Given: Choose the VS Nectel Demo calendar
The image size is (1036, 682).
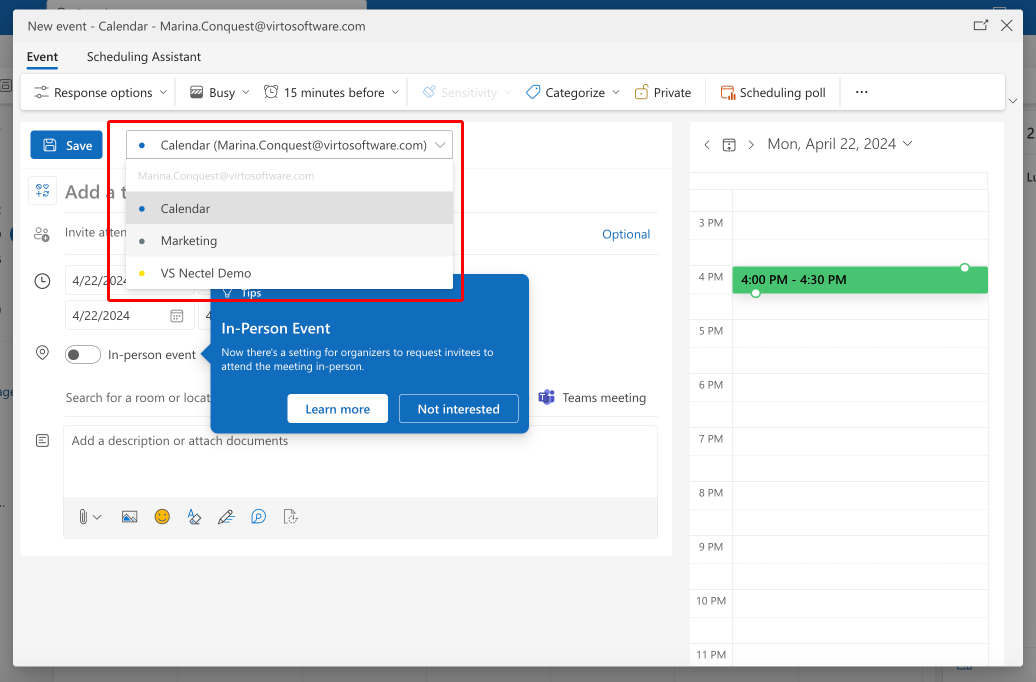Looking at the screenshot, I should pyautogui.click(x=289, y=273).
